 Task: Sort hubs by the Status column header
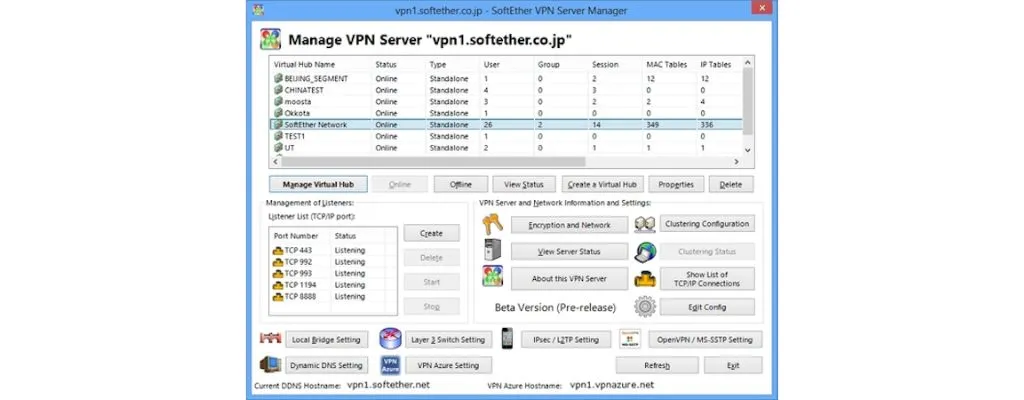tap(399, 65)
